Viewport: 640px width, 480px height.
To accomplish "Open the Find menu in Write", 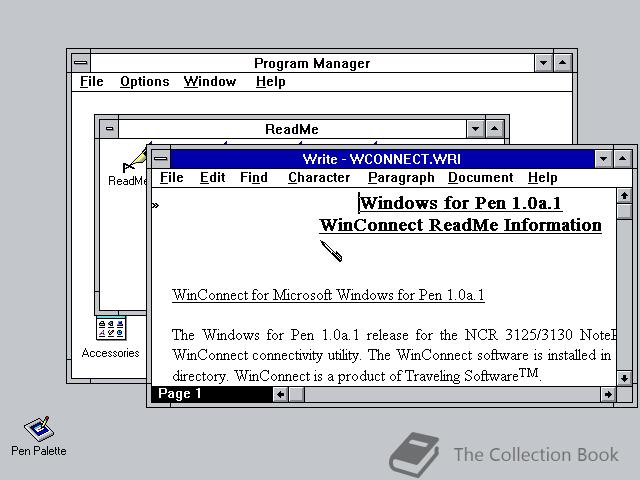I will (254, 178).
